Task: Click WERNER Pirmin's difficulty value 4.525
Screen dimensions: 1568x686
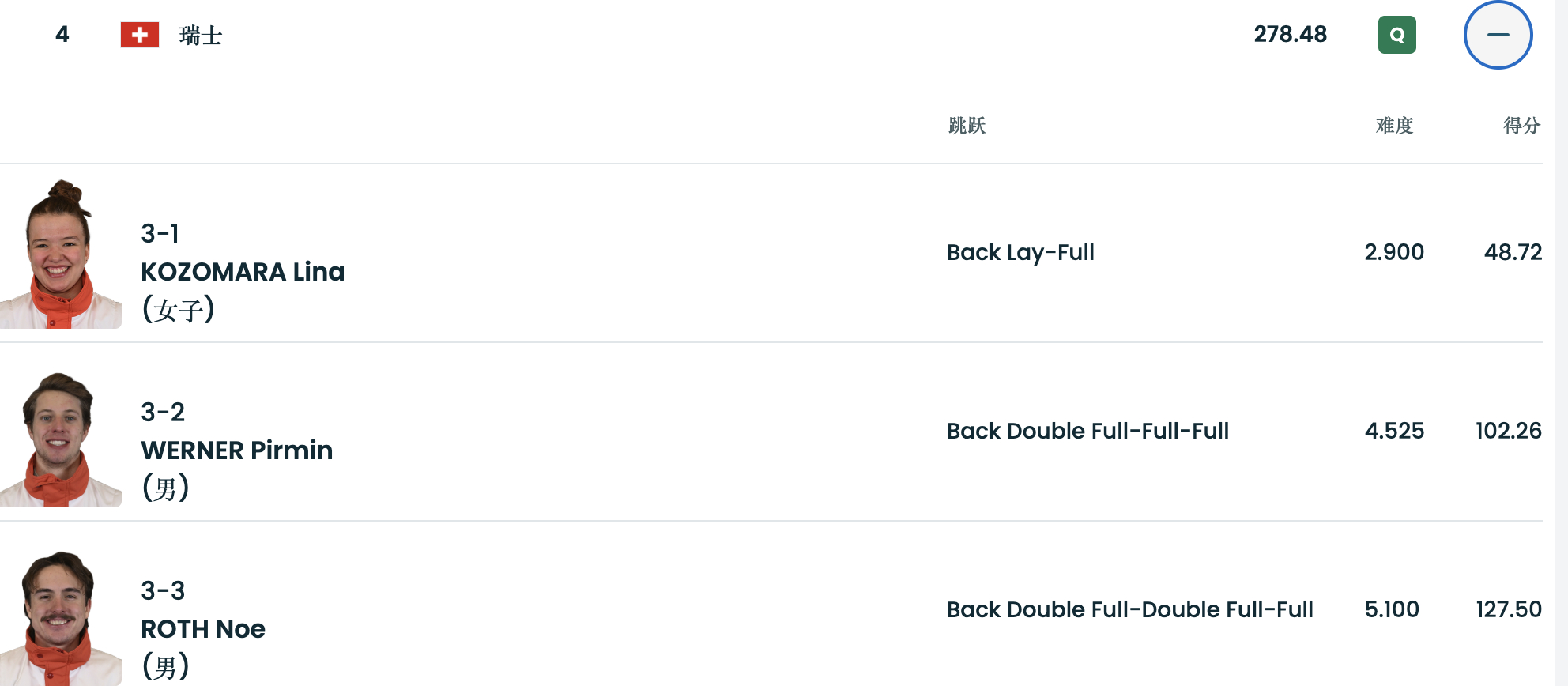Action: [1394, 431]
